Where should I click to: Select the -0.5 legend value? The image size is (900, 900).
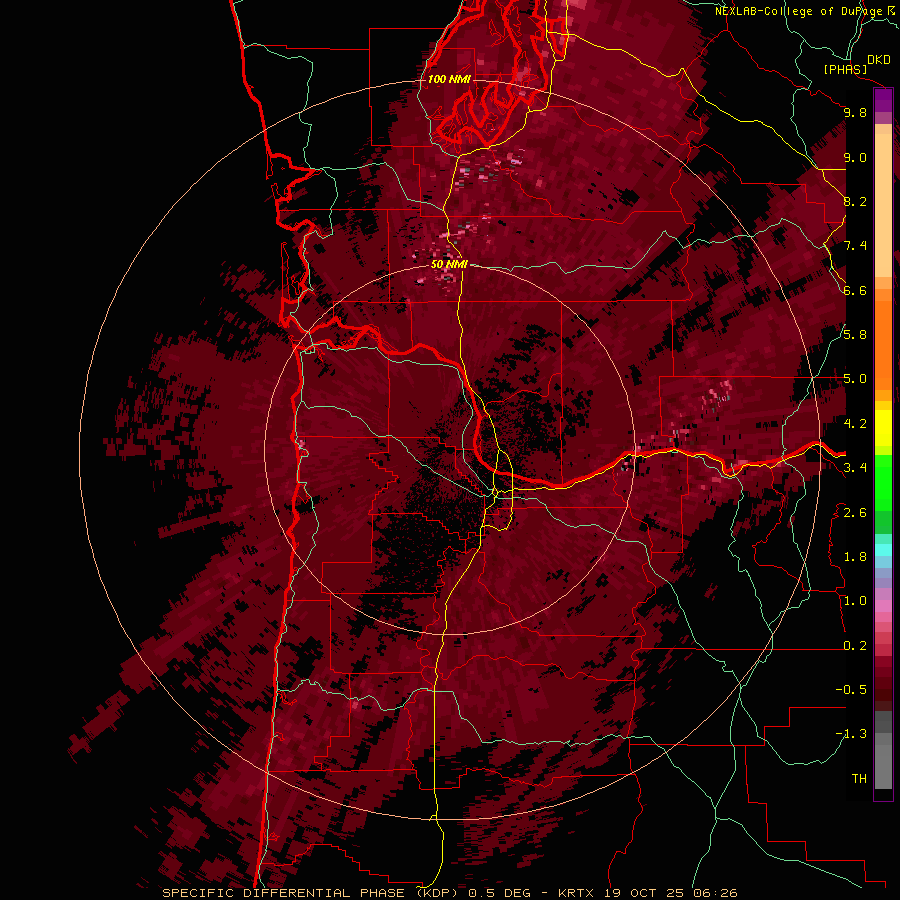851,690
